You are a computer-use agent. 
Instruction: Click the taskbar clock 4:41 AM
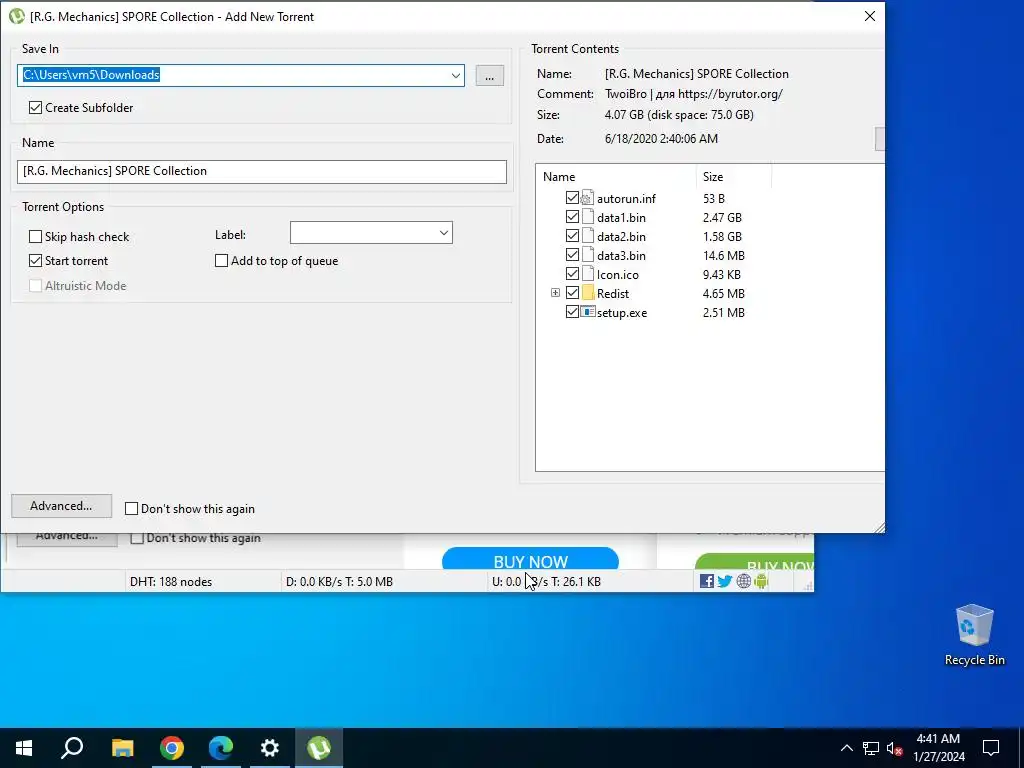pyautogui.click(x=938, y=748)
